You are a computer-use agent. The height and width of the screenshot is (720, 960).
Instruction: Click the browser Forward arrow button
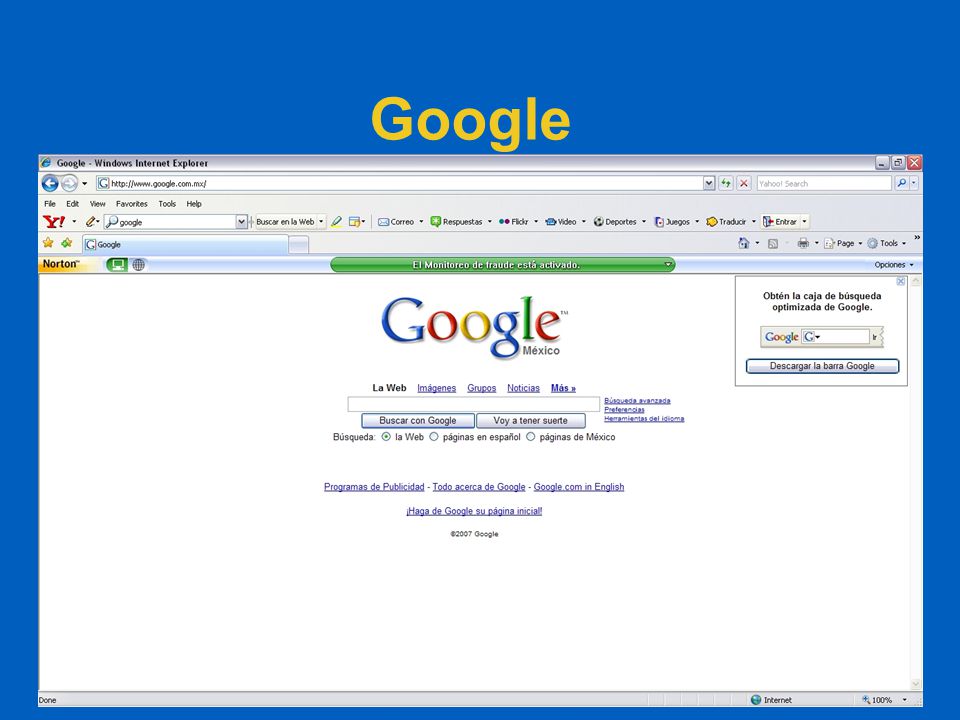(70, 183)
